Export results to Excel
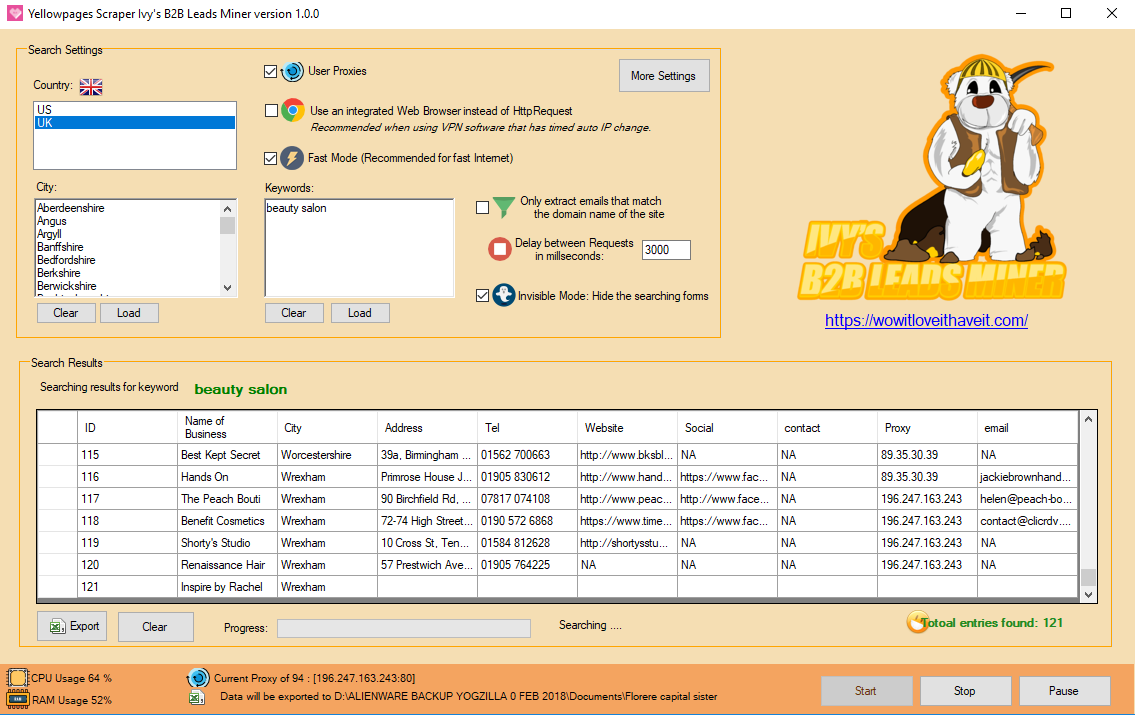Screen dimensions: 1135x715 click(72, 626)
